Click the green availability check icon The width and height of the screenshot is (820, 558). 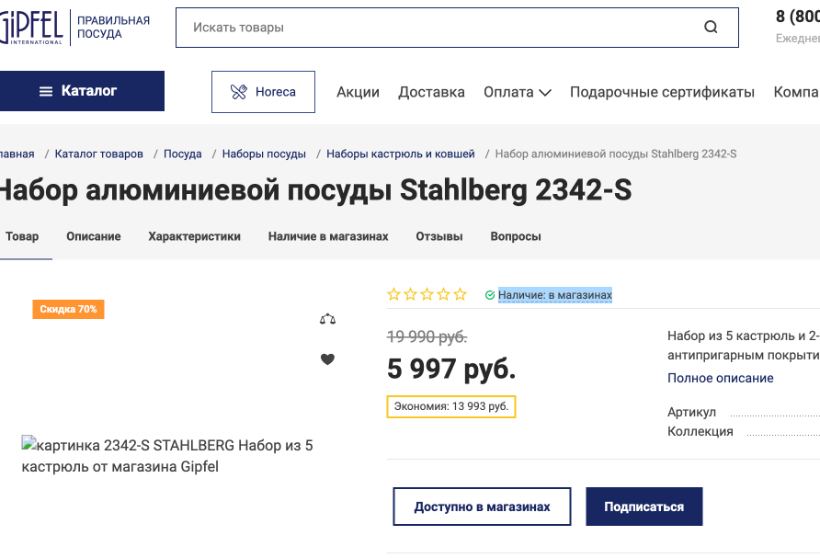(x=490, y=295)
